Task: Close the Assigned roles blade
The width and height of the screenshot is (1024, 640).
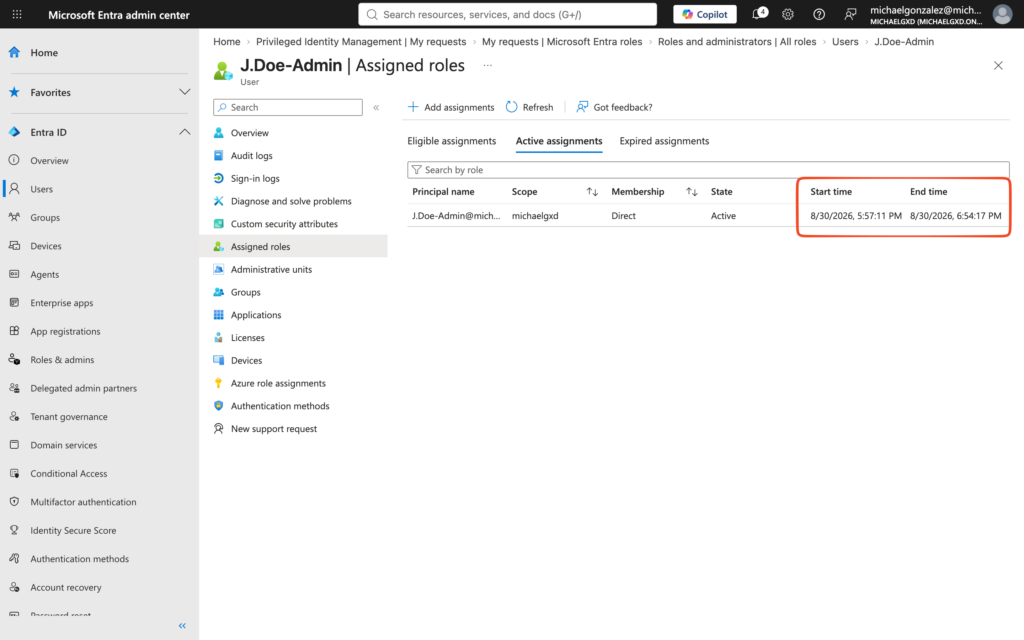Action: coord(998,65)
